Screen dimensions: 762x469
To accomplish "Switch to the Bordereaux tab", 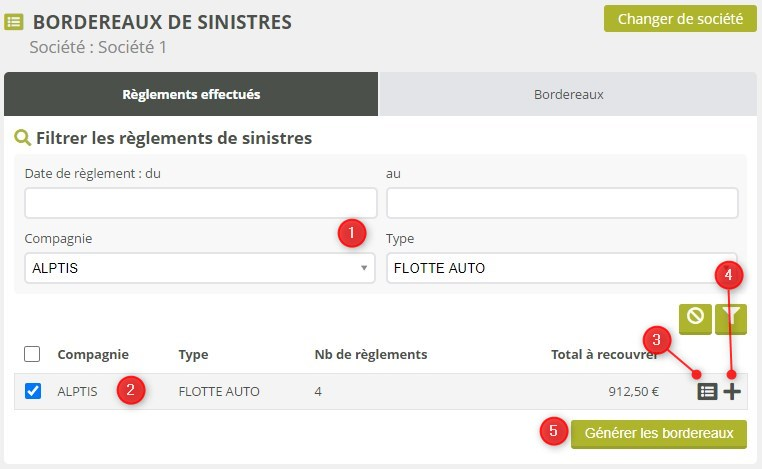I will click(x=568, y=95).
